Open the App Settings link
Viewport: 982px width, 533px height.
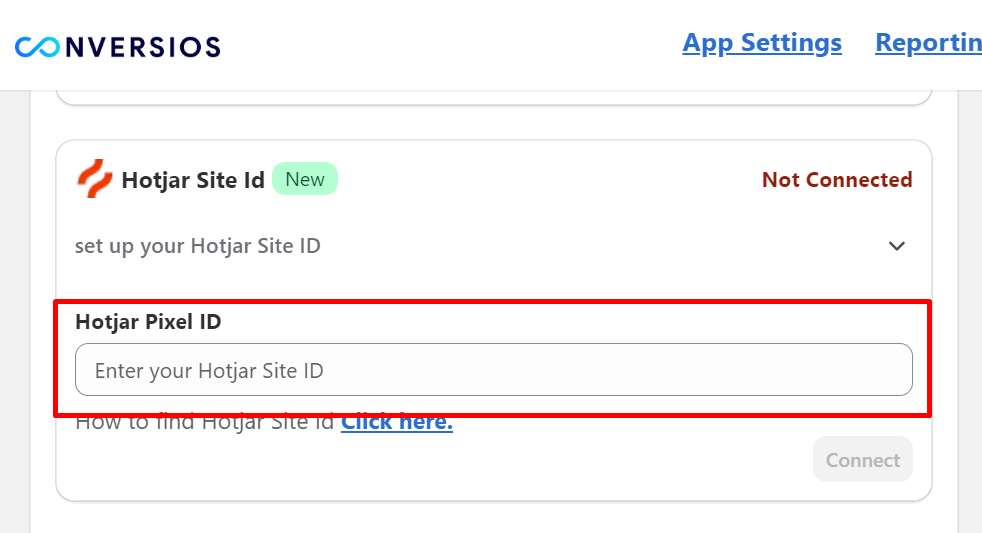(762, 43)
